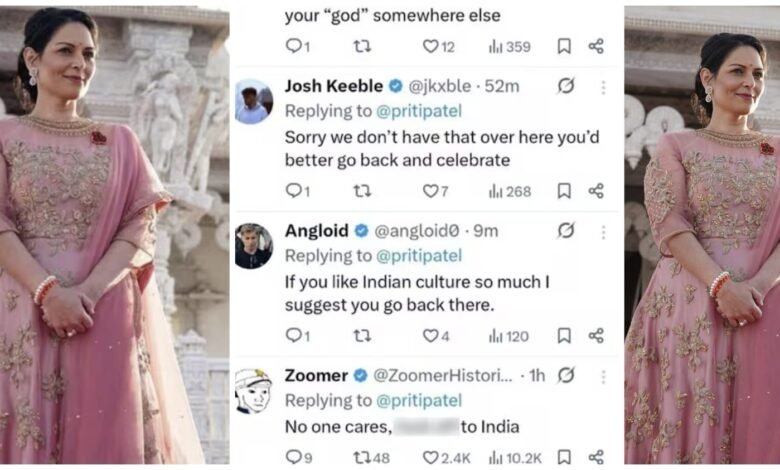The height and width of the screenshot is (470, 780).
Task: Click Angloid's profile avatar
Action: 253,245
